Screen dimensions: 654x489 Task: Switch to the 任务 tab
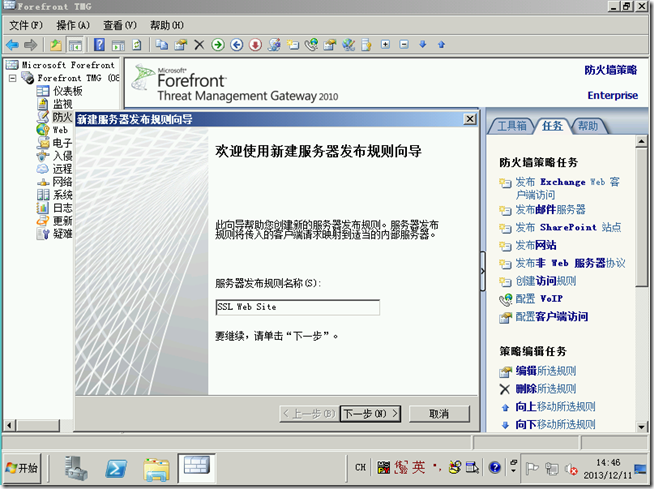(x=552, y=126)
